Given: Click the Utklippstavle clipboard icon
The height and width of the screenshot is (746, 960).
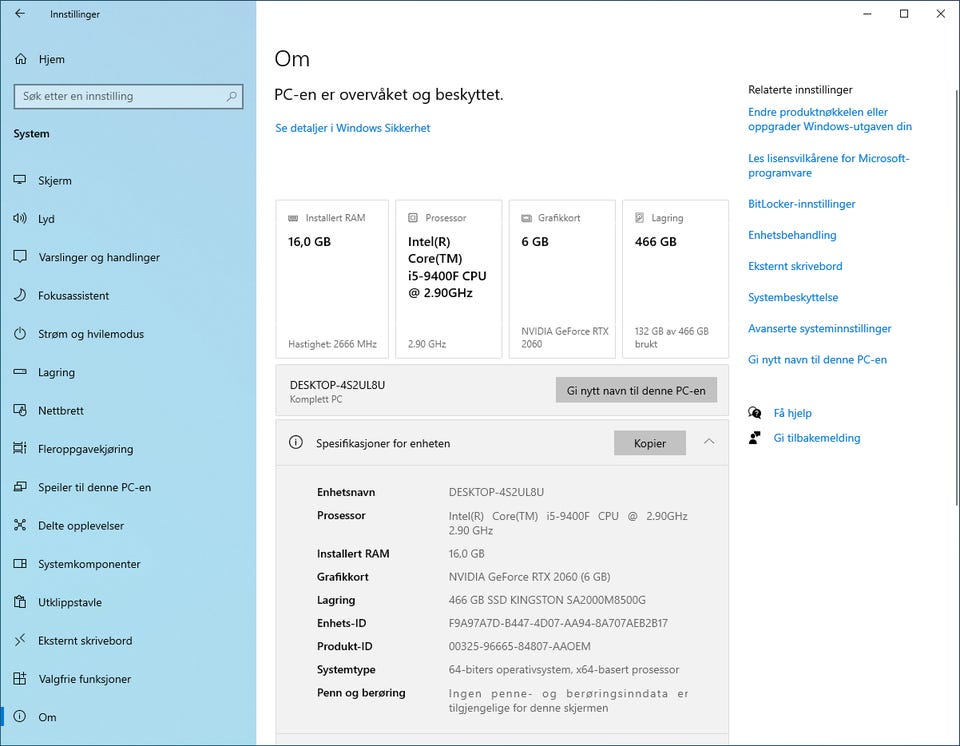Looking at the screenshot, I should tap(20, 601).
